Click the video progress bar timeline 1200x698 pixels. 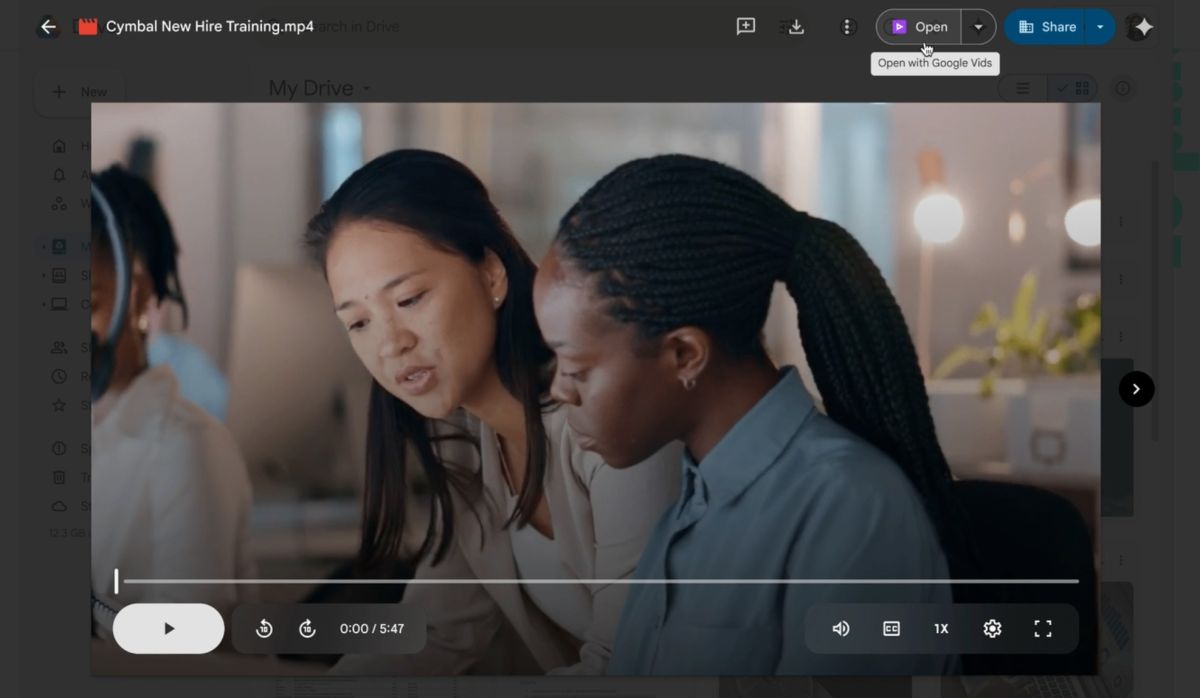(600, 580)
